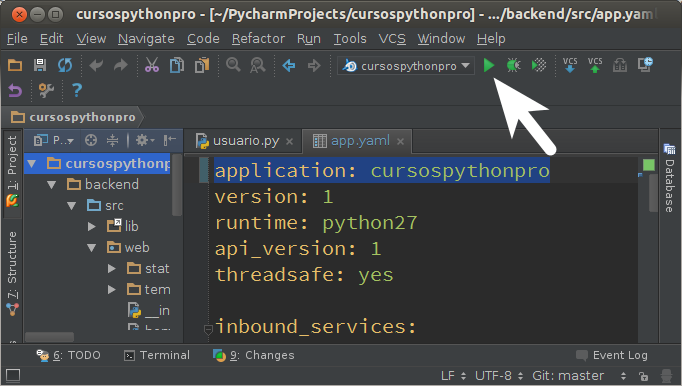Expand the tem folder
Screen dimensions: 682x386
112,289
